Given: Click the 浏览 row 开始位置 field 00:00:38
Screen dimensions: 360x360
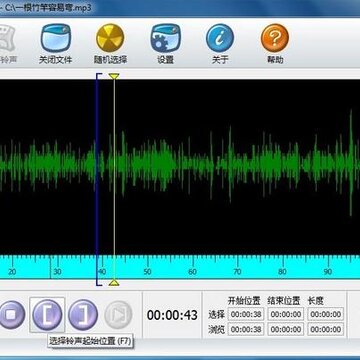Looking at the screenshot, I should point(246,329).
